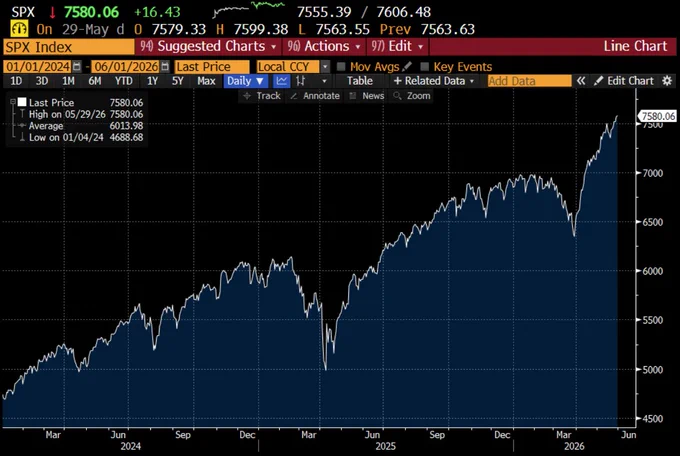This screenshot has height=456, width=680.
Task: Click the 7580.06 price tag on axis
Action: click(x=658, y=116)
